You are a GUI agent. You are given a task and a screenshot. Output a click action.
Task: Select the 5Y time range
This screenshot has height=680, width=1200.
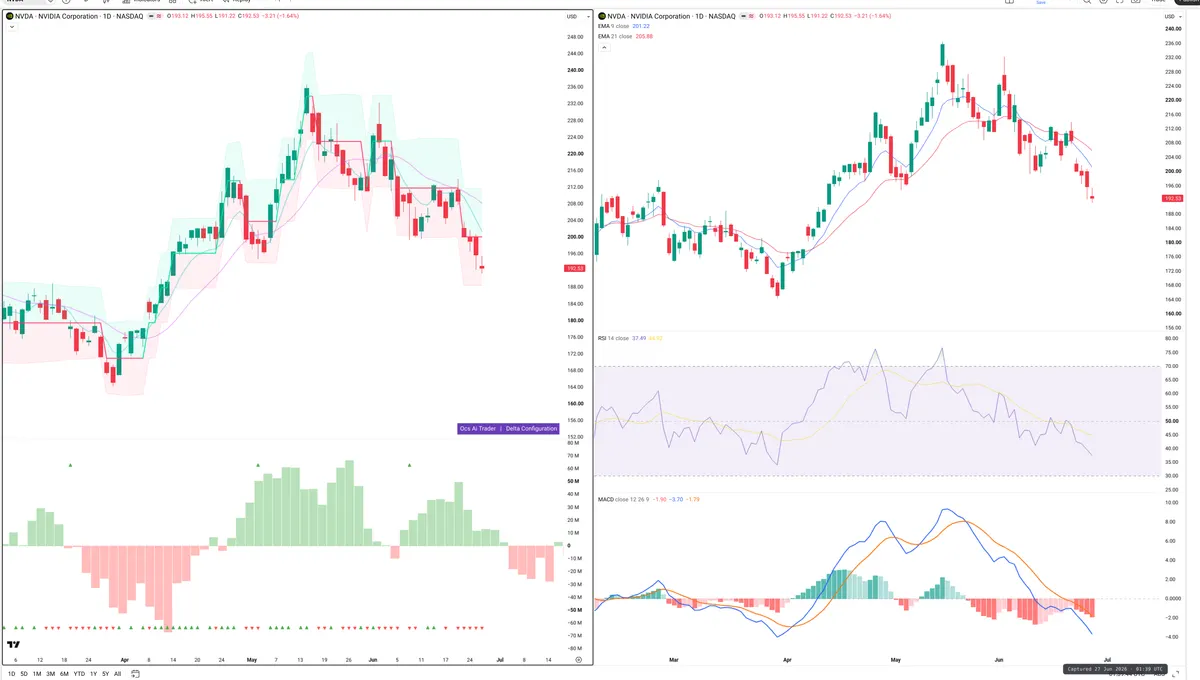point(105,674)
